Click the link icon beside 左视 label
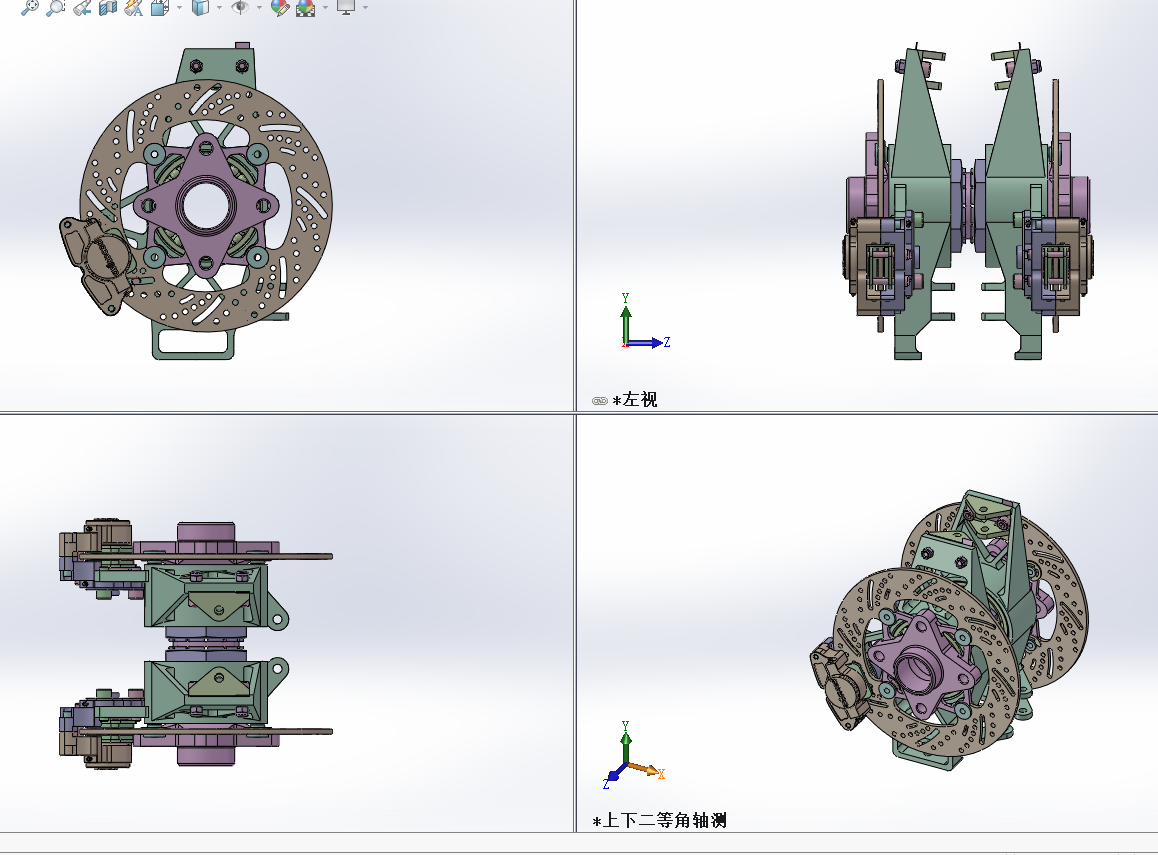This screenshot has height=855, width=1158. tap(600, 401)
